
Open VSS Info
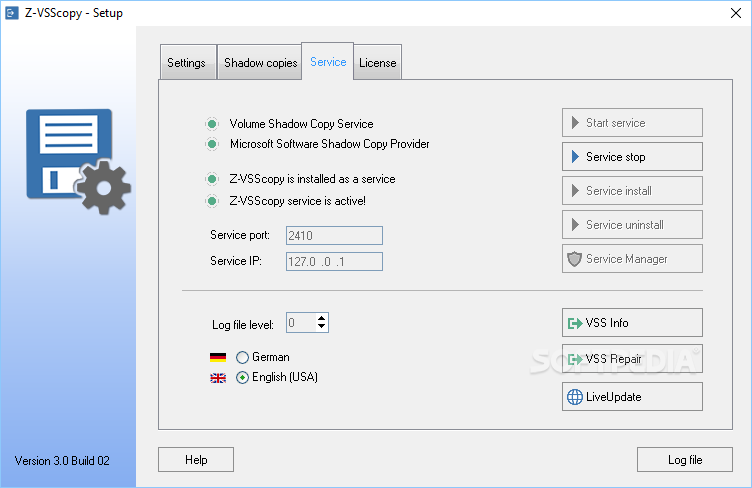(632, 323)
